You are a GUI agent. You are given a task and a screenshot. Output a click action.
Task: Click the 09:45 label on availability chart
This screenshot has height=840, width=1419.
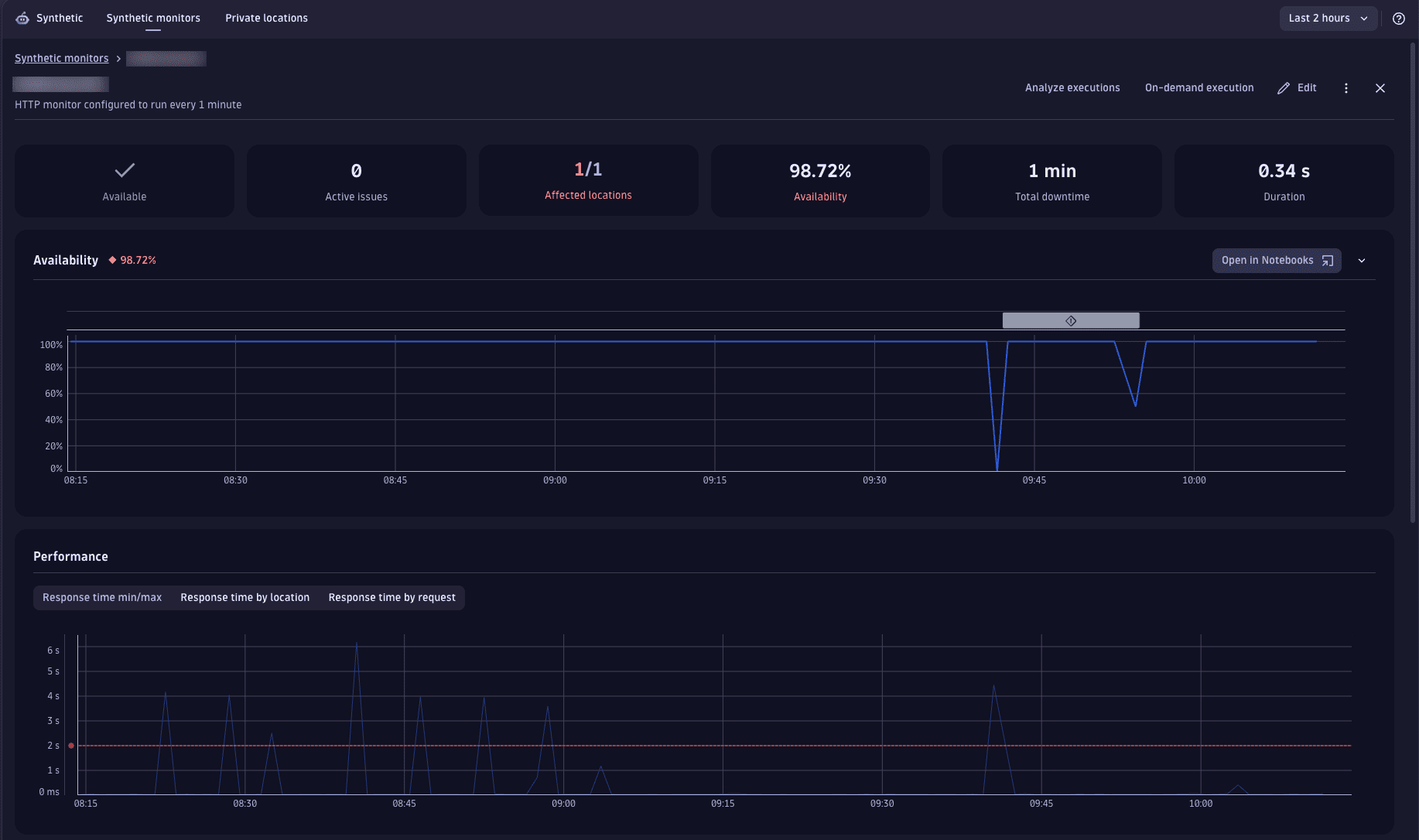(1034, 480)
